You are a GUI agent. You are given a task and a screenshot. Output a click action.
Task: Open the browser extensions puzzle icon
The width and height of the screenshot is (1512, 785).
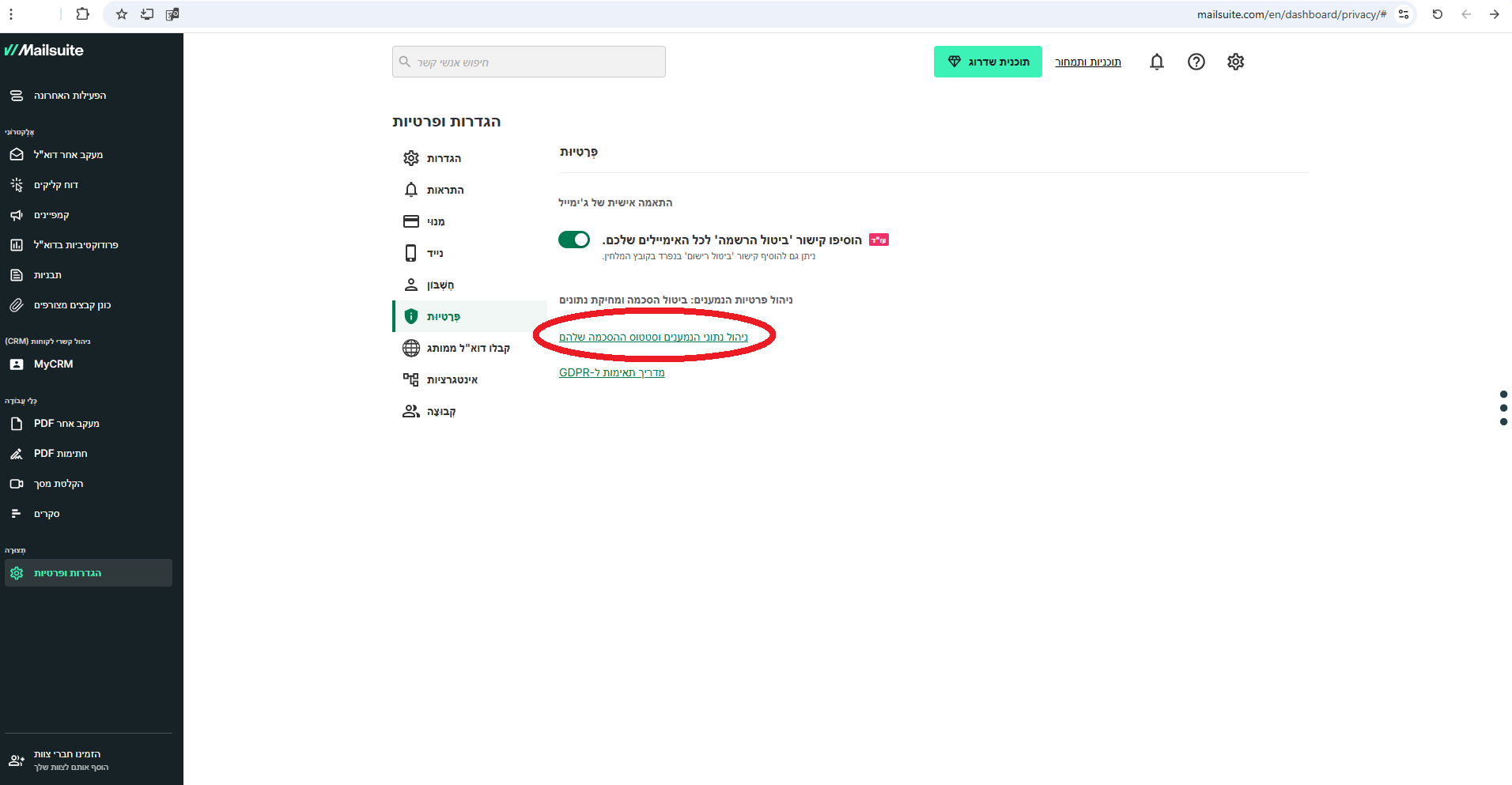(82, 14)
